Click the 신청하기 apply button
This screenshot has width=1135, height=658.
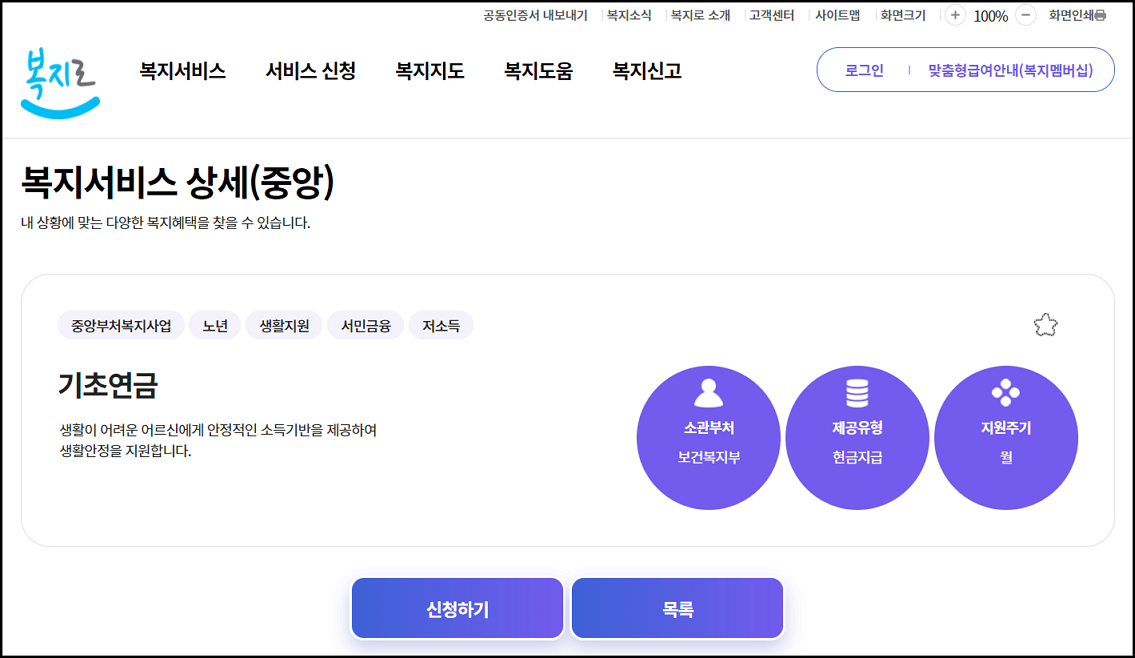point(457,608)
